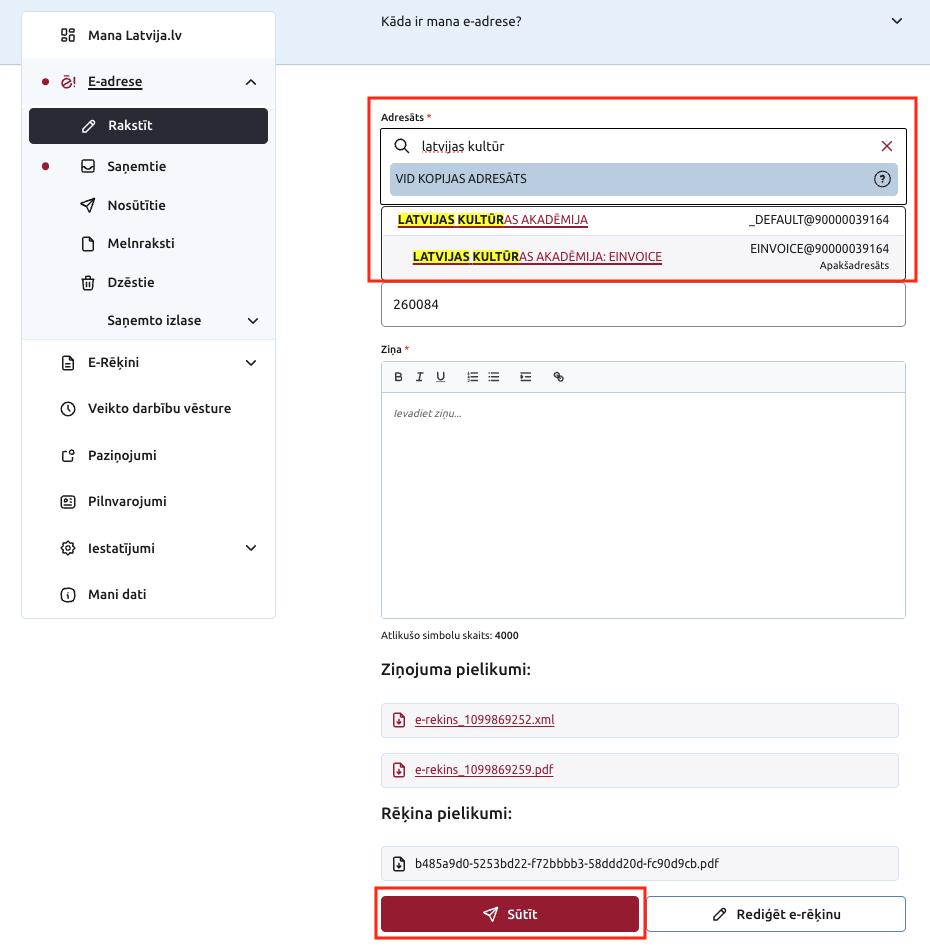Toggle underline in message toolbar
Image resolution: width=930 pixels, height=951 pixels.
(440, 377)
